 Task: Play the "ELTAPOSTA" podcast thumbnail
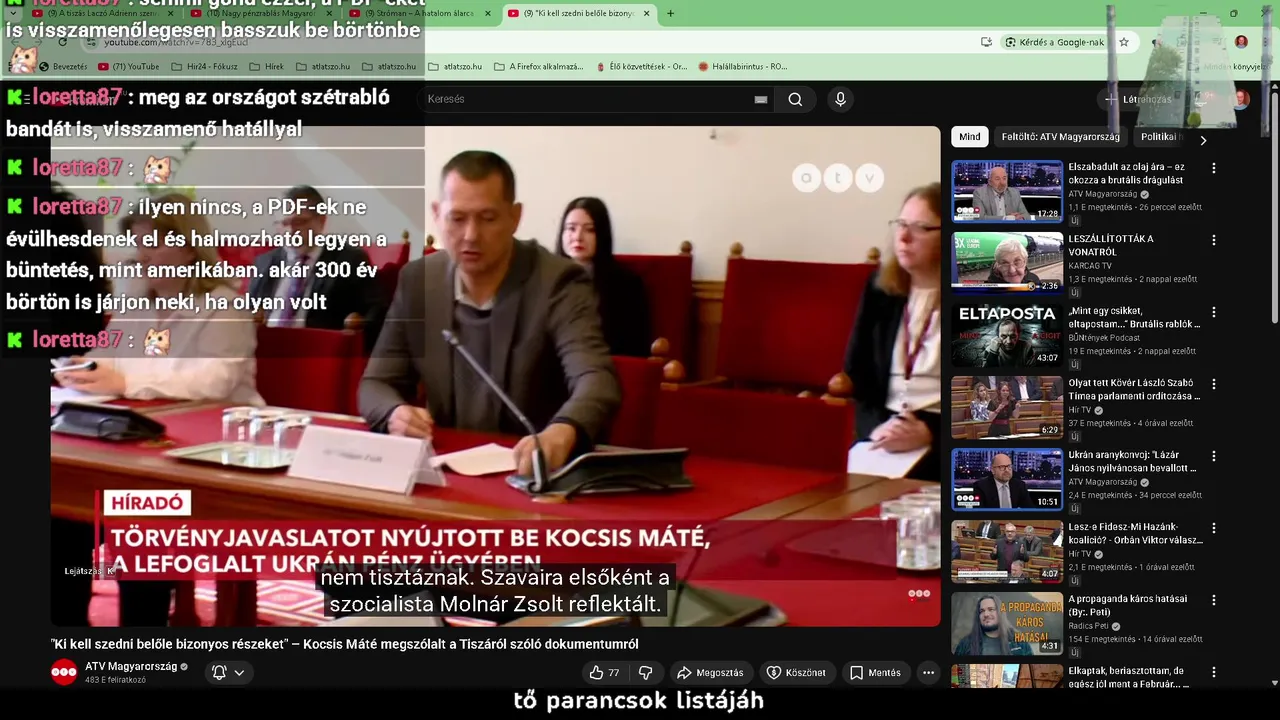click(x=1007, y=335)
